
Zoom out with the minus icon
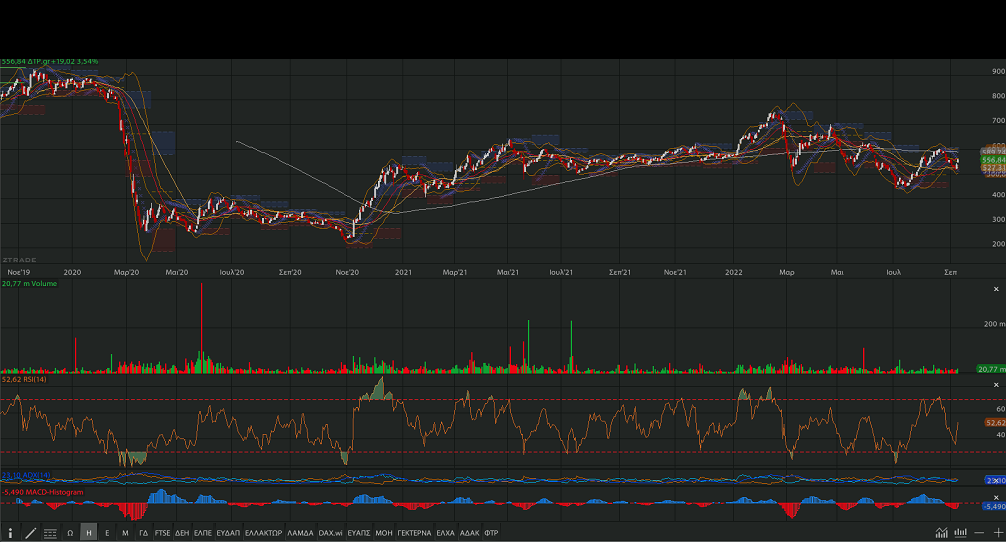[x=979, y=533]
